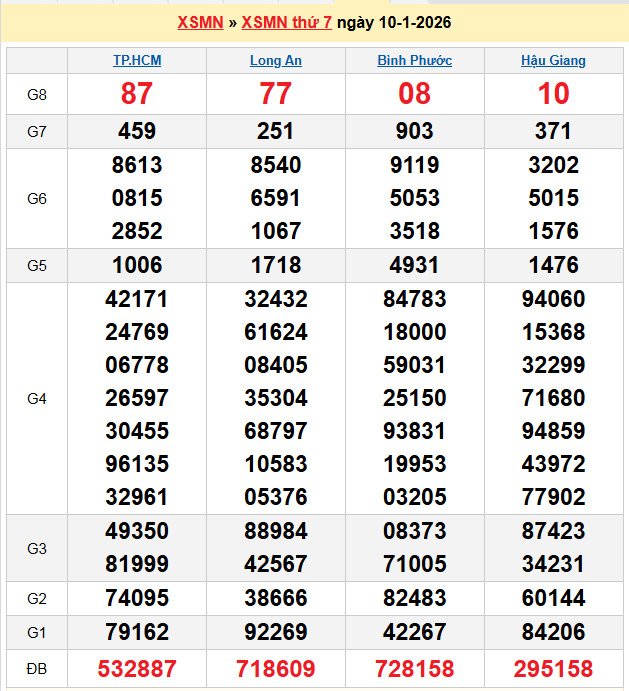Click the ĐB row label
Image resolution: width=629 pixels, height=691 pixels.
point(37,668)
